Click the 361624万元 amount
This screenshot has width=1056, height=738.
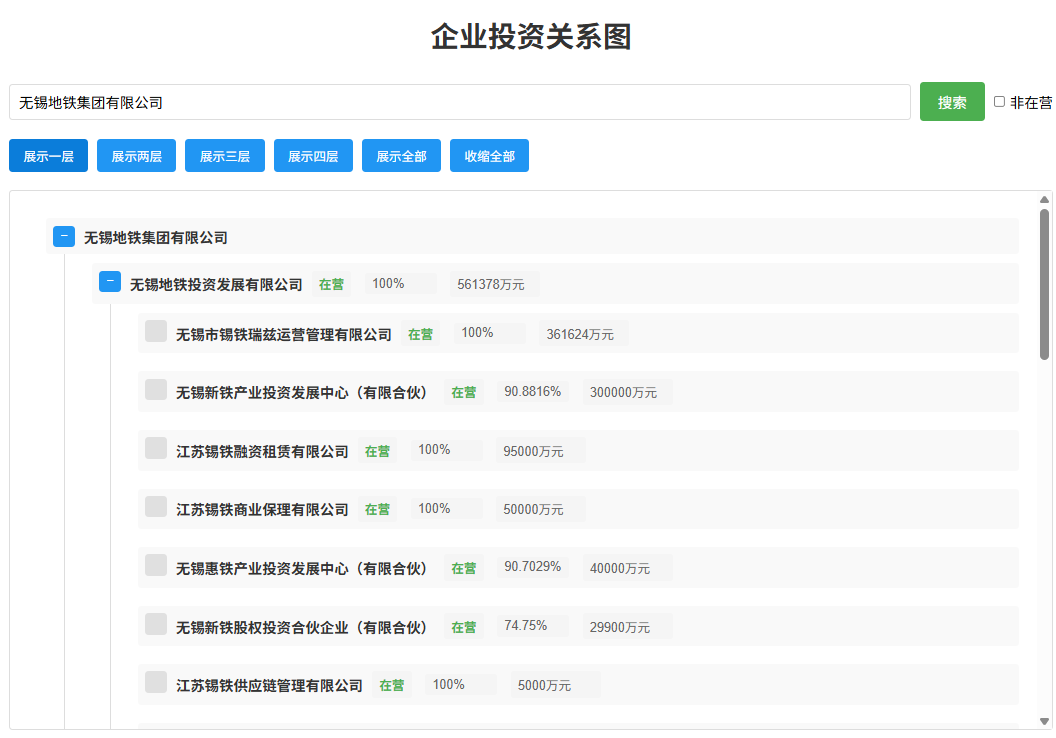[583, 335]
